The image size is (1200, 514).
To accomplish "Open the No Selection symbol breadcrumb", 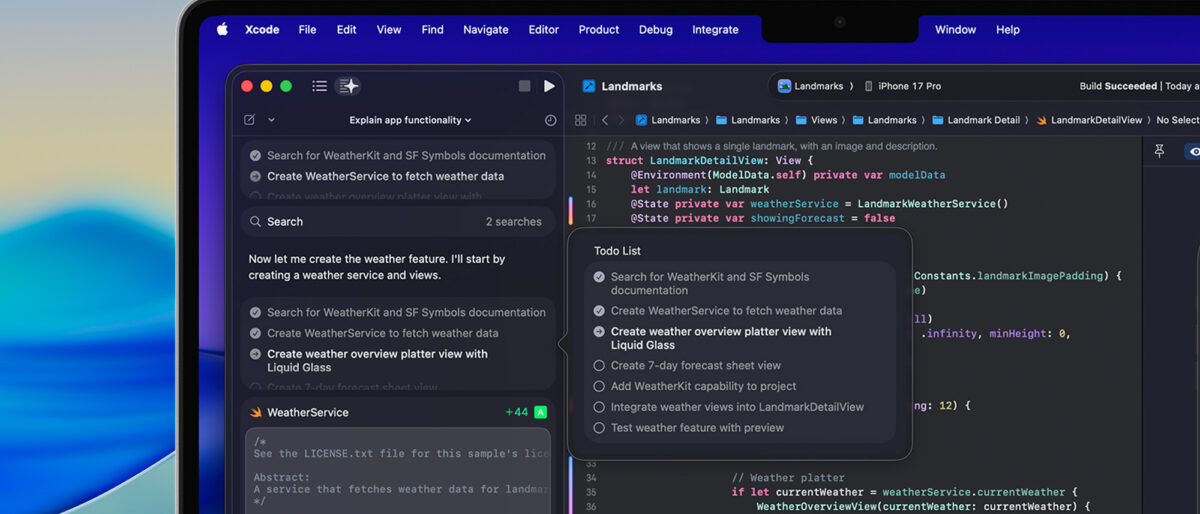I will [1178, 120].
